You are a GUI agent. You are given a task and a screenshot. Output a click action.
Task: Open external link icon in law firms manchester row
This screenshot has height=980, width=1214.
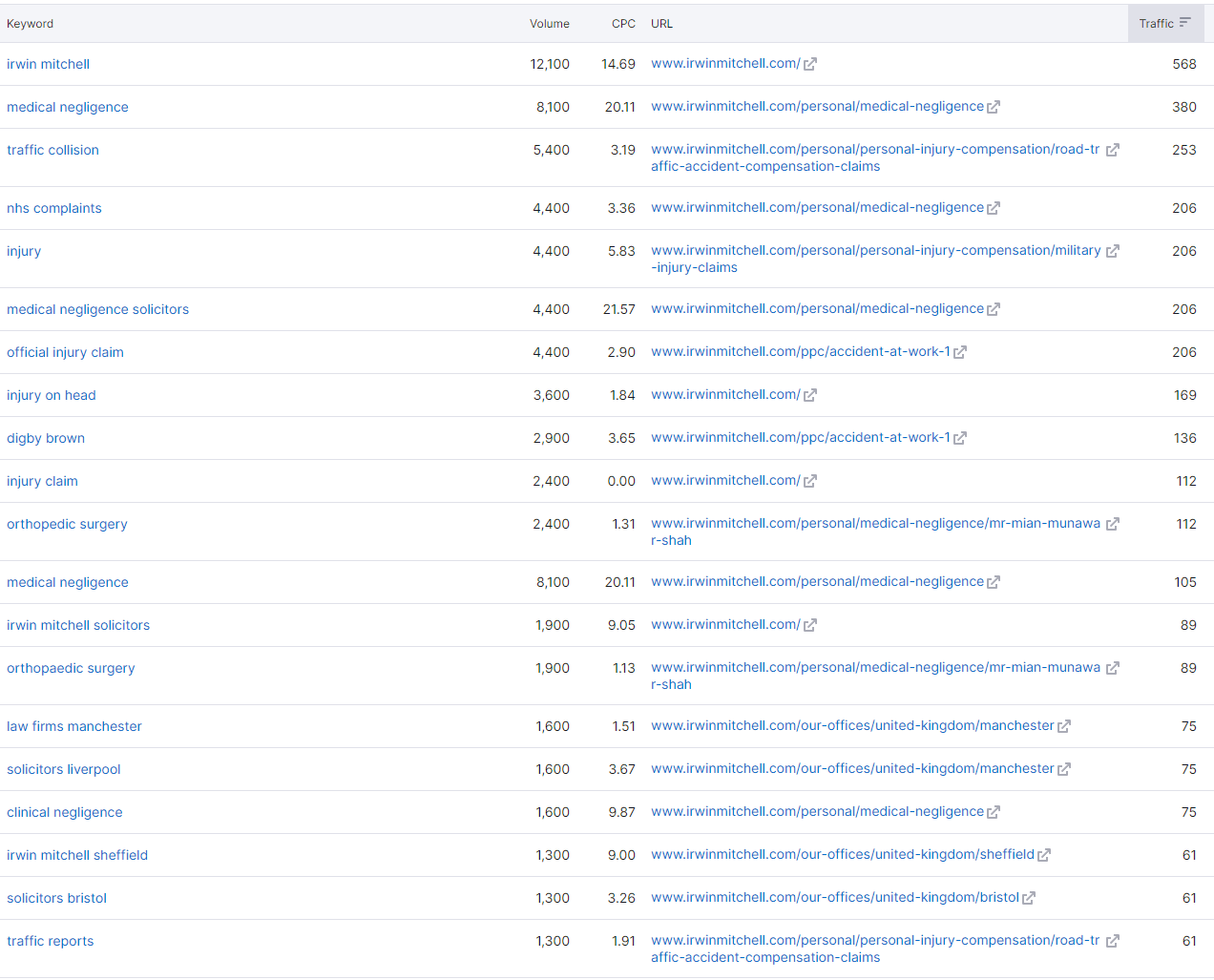(1063, 726)
